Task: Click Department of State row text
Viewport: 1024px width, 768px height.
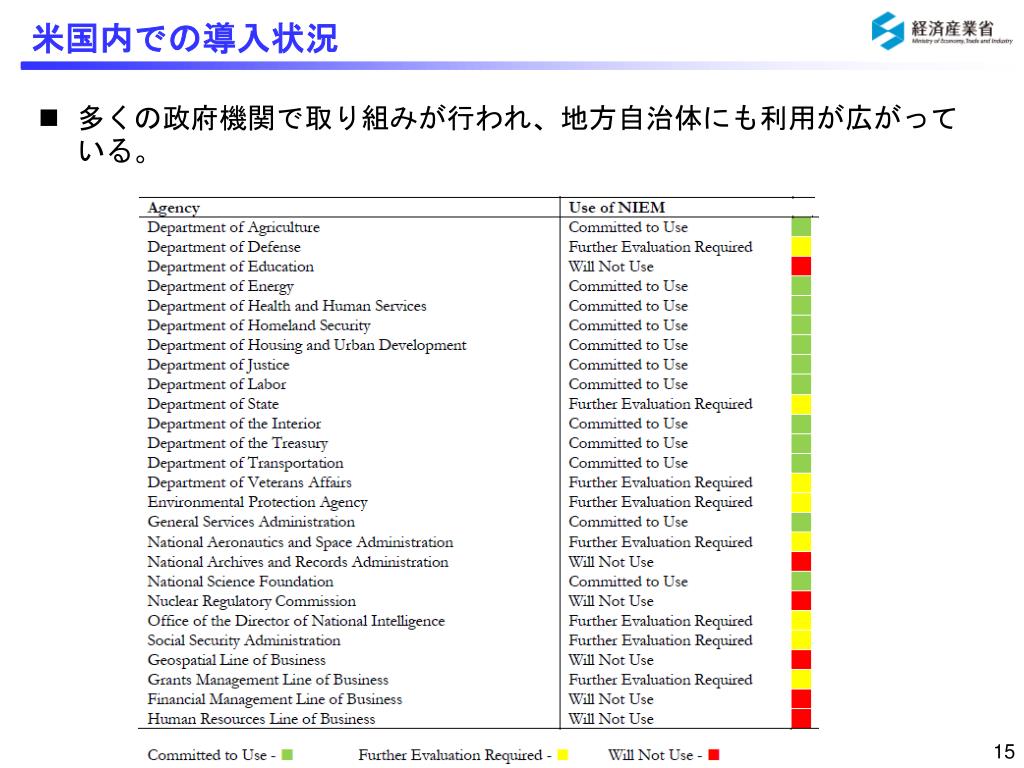Action: (213, 404)
